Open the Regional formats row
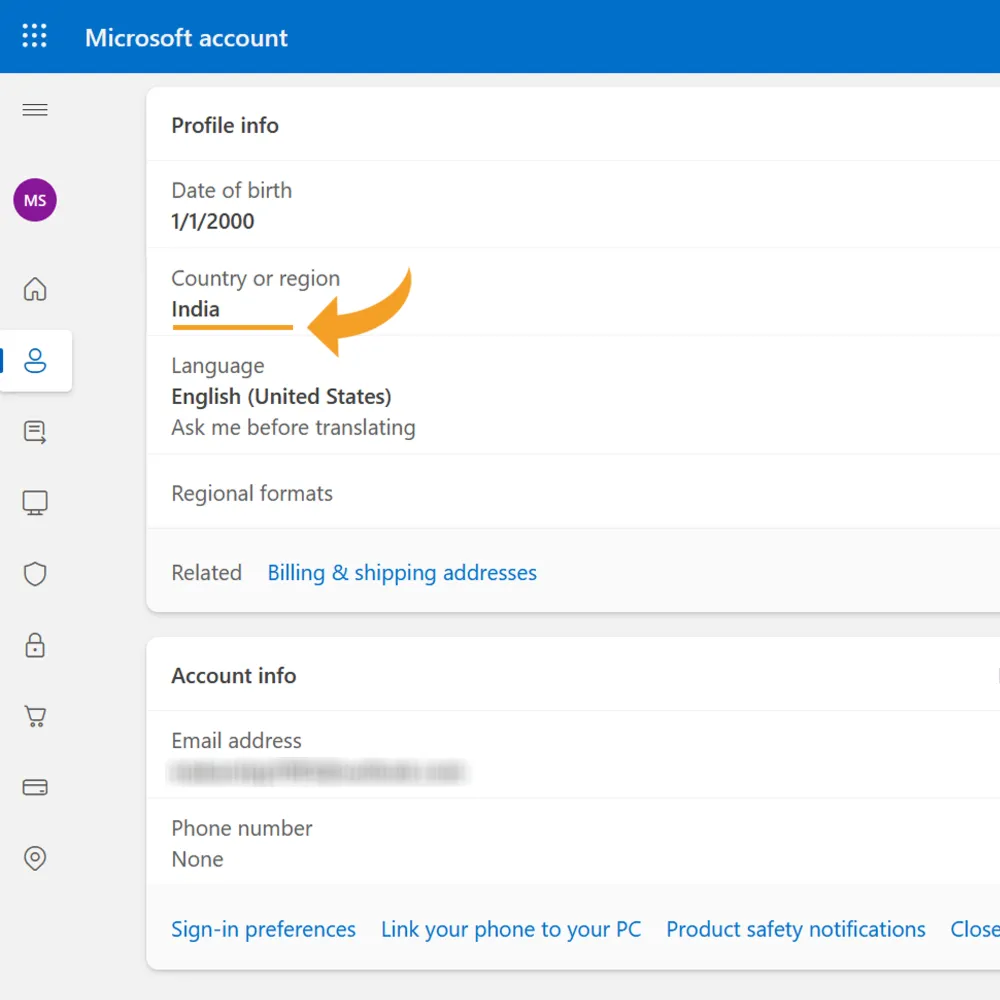Image resolution: width=1000 pixels, height=1000 pixels. (x=573, y=492)
